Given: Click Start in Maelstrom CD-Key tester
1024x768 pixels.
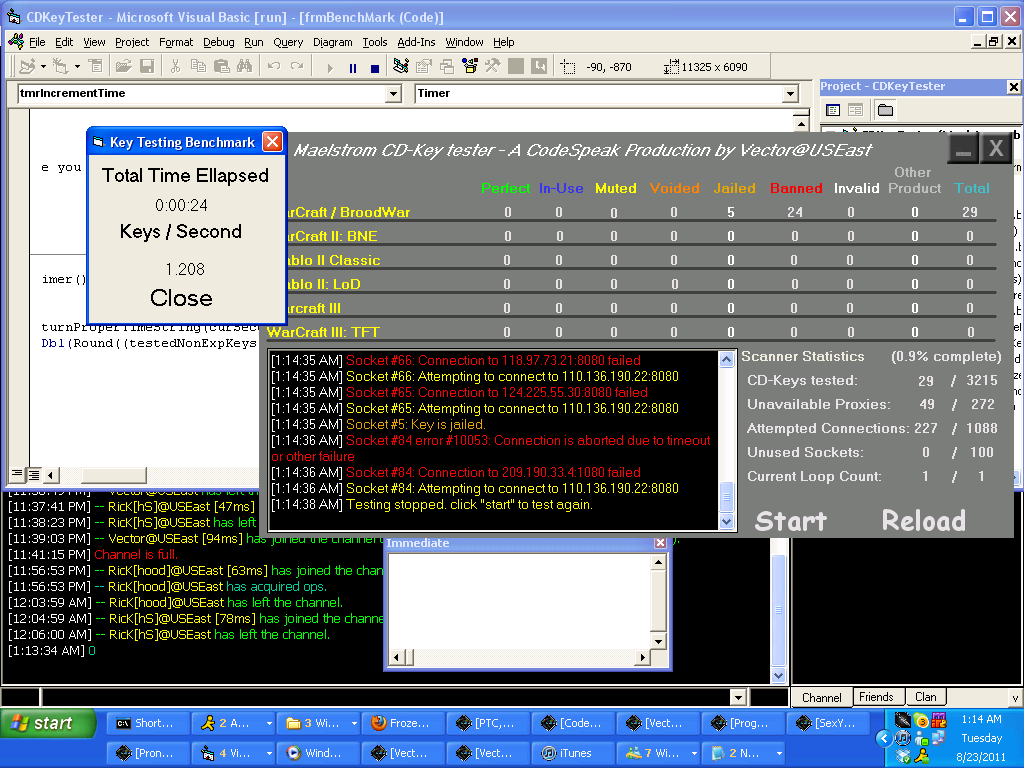Looking at the screenshot, I should coord(791,521).
